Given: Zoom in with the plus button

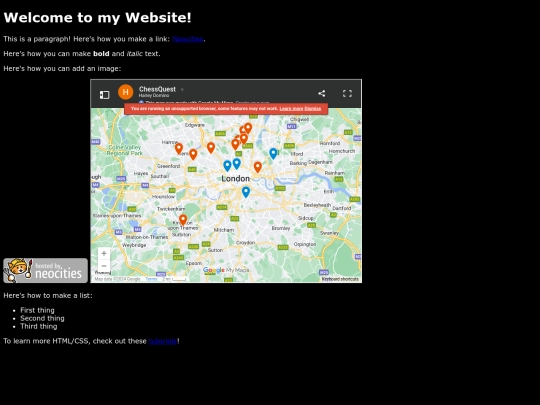Looking at the screenshot, I should pyautogui.click(x=104, y=253).
